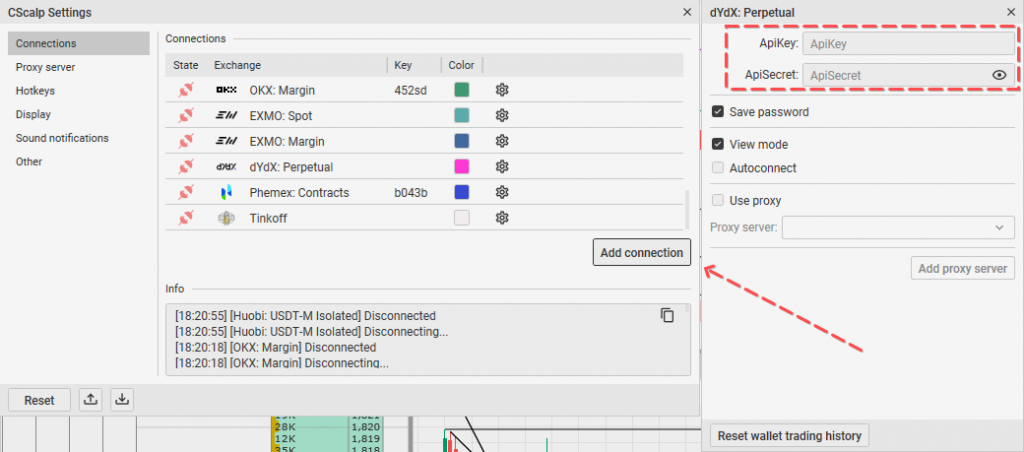Change the blue color swatch for EXMO: Margin

click(462, 141)
